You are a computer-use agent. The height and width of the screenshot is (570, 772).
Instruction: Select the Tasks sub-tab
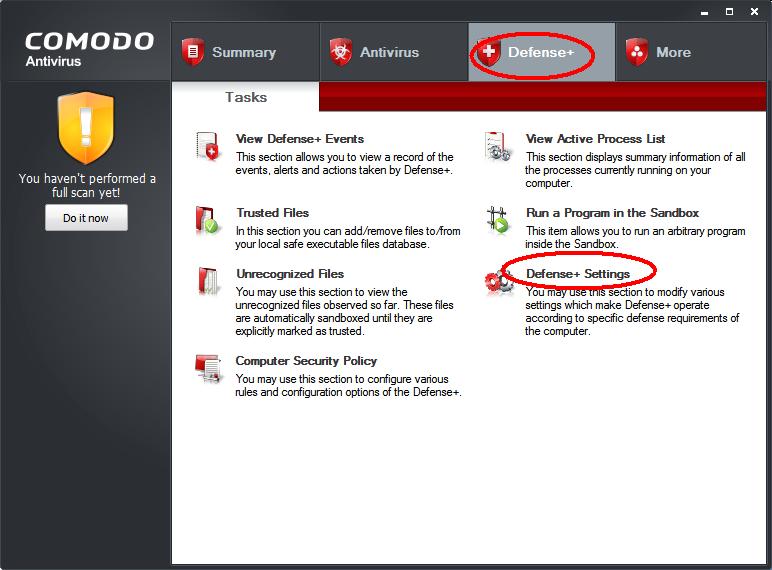click(245, 97)
